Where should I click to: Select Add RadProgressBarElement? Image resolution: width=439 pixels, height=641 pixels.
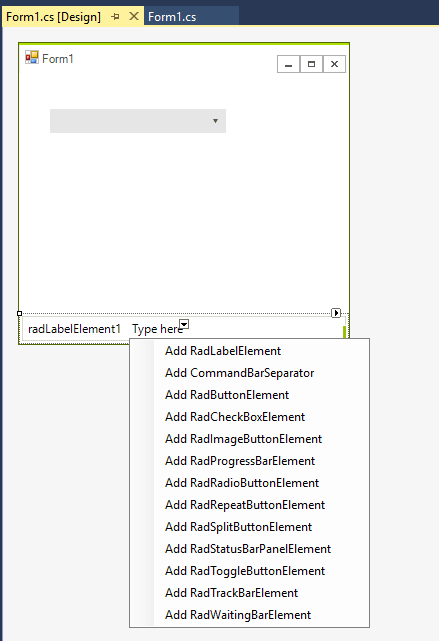pos(249,461)
